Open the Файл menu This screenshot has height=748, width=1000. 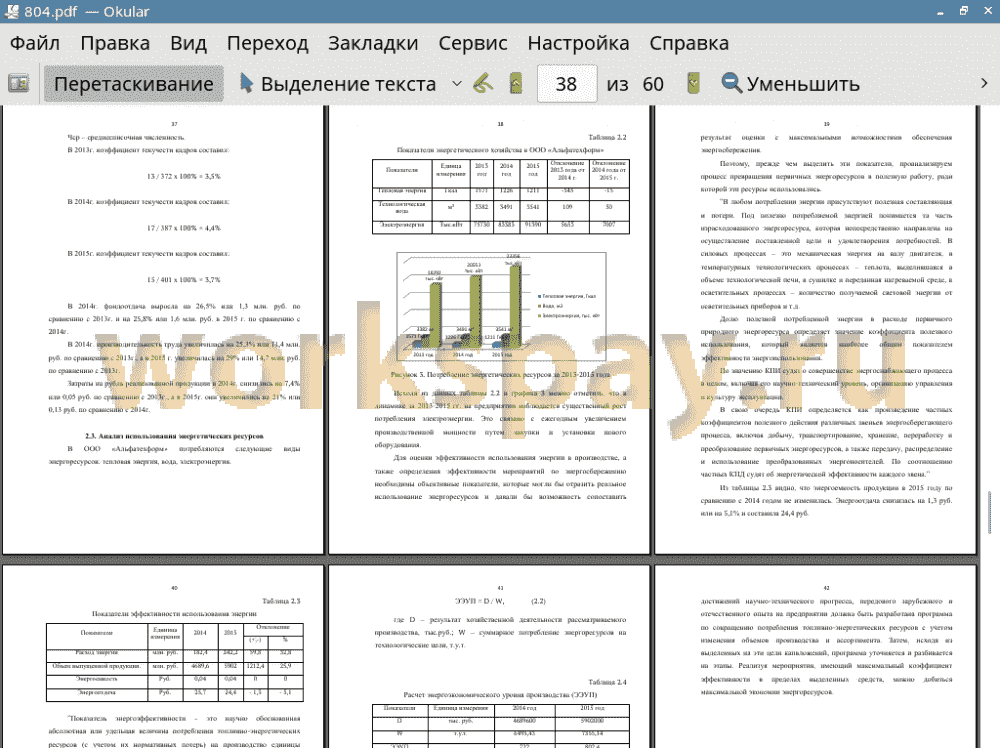point(35,43)
